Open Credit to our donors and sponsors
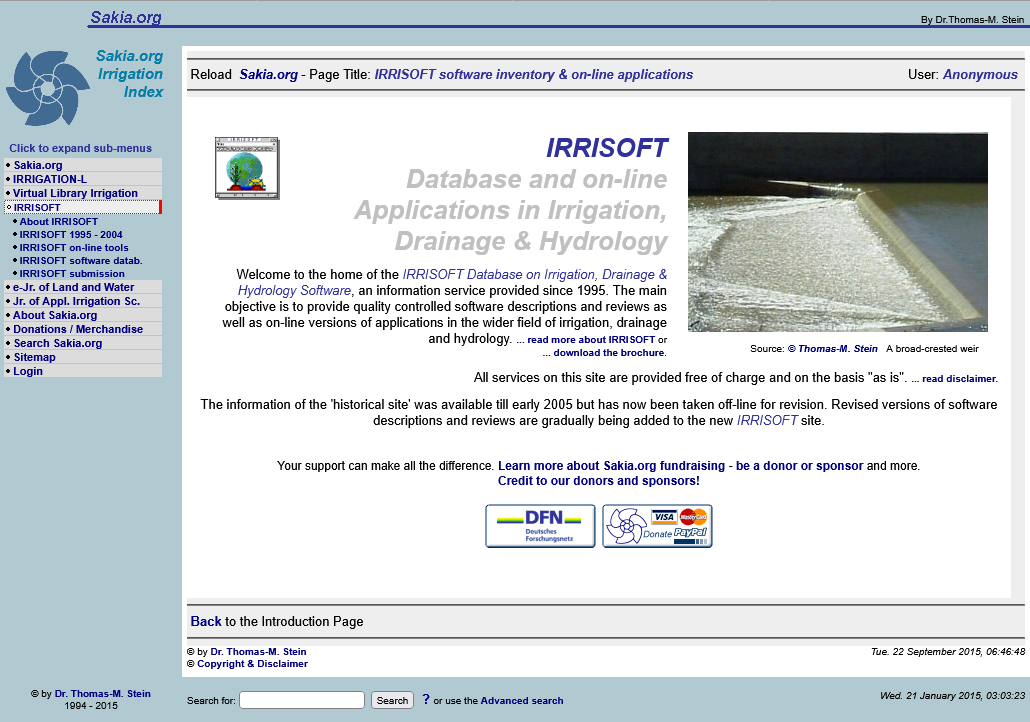The image size is (1030, 722). tap(598, 481)
